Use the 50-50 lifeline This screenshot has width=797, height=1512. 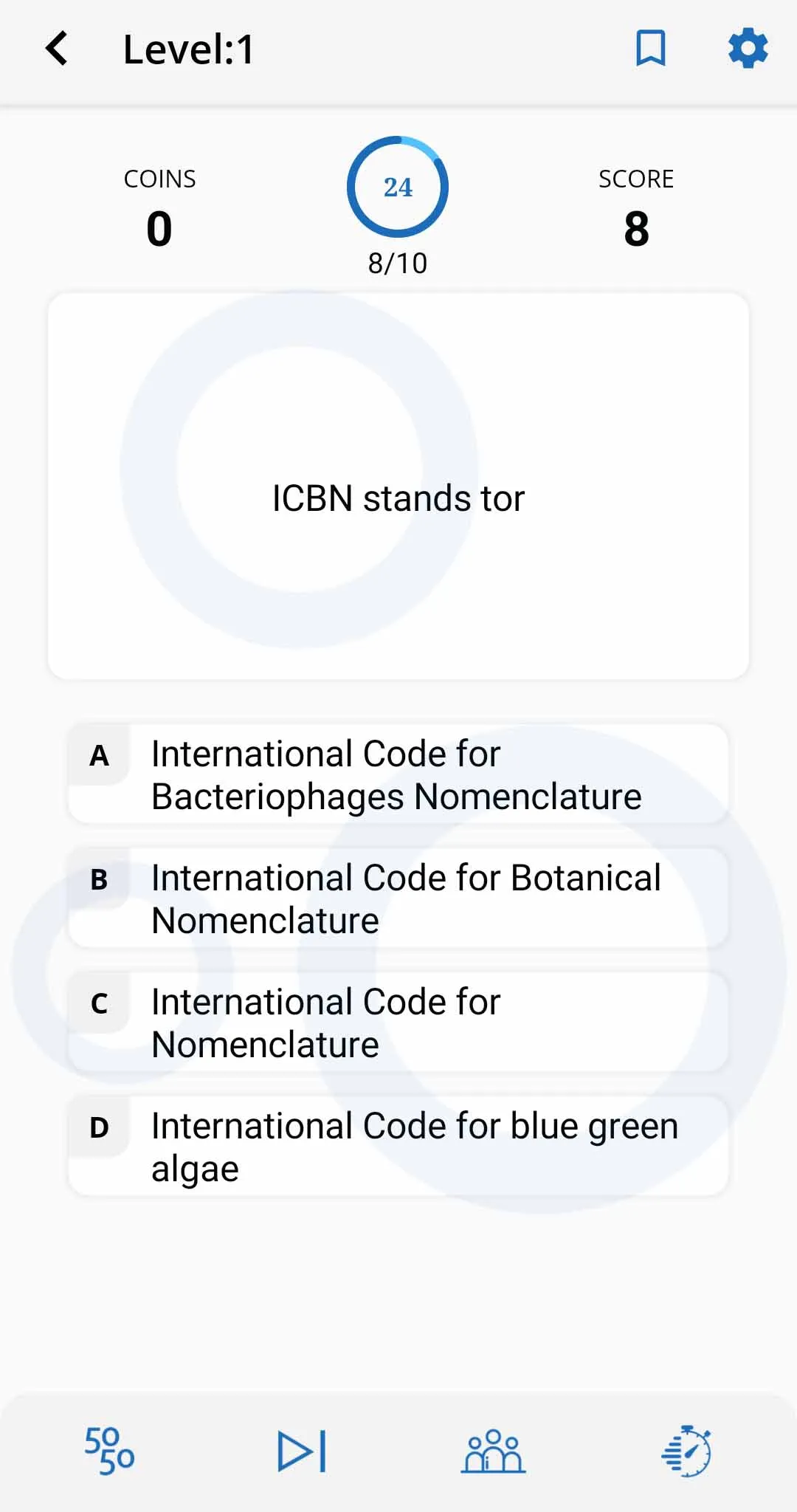click(x=109, y=1451)
